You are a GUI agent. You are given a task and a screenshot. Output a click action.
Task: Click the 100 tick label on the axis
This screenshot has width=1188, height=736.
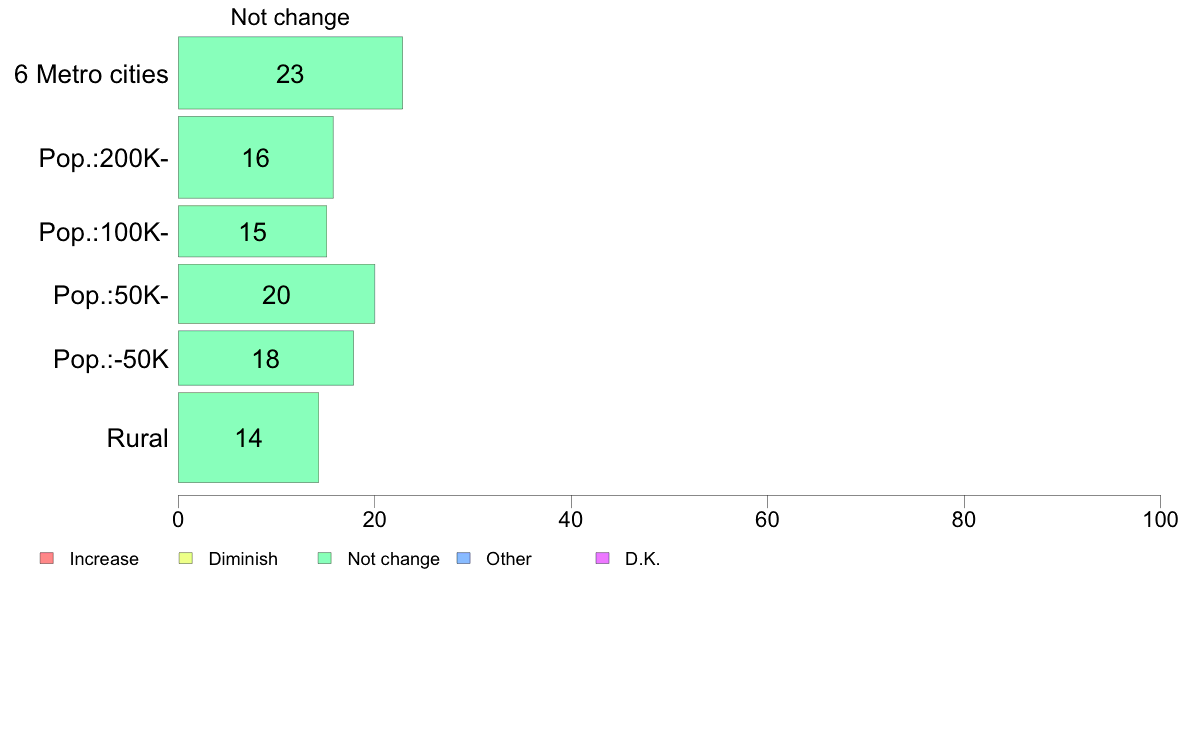(x=1160, y=519)
